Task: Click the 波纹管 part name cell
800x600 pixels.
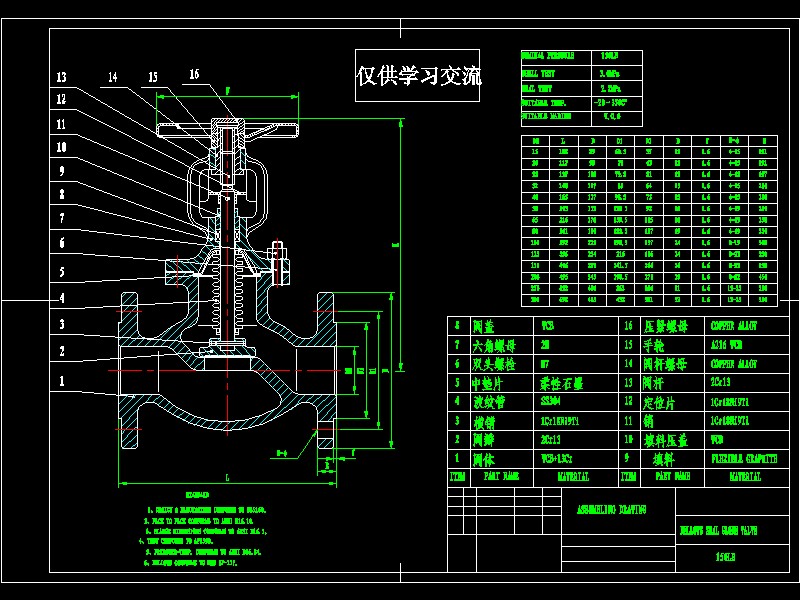Action: click(489, 402)
